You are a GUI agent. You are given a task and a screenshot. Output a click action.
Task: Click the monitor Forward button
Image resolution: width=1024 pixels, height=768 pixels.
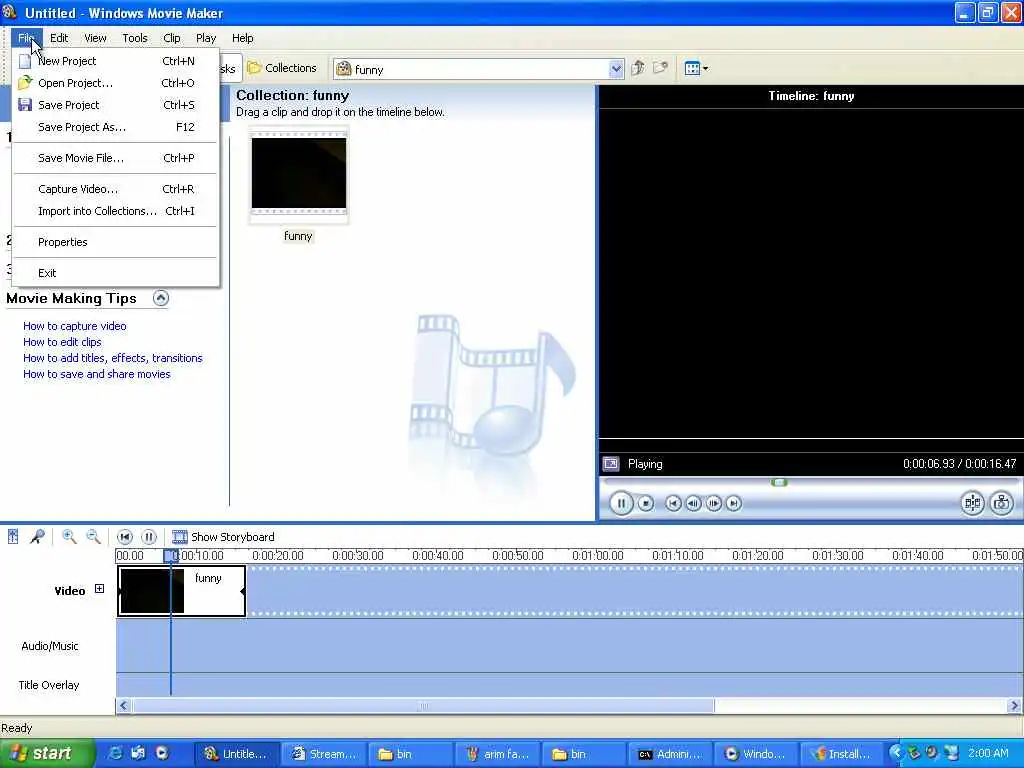[734, 504]
